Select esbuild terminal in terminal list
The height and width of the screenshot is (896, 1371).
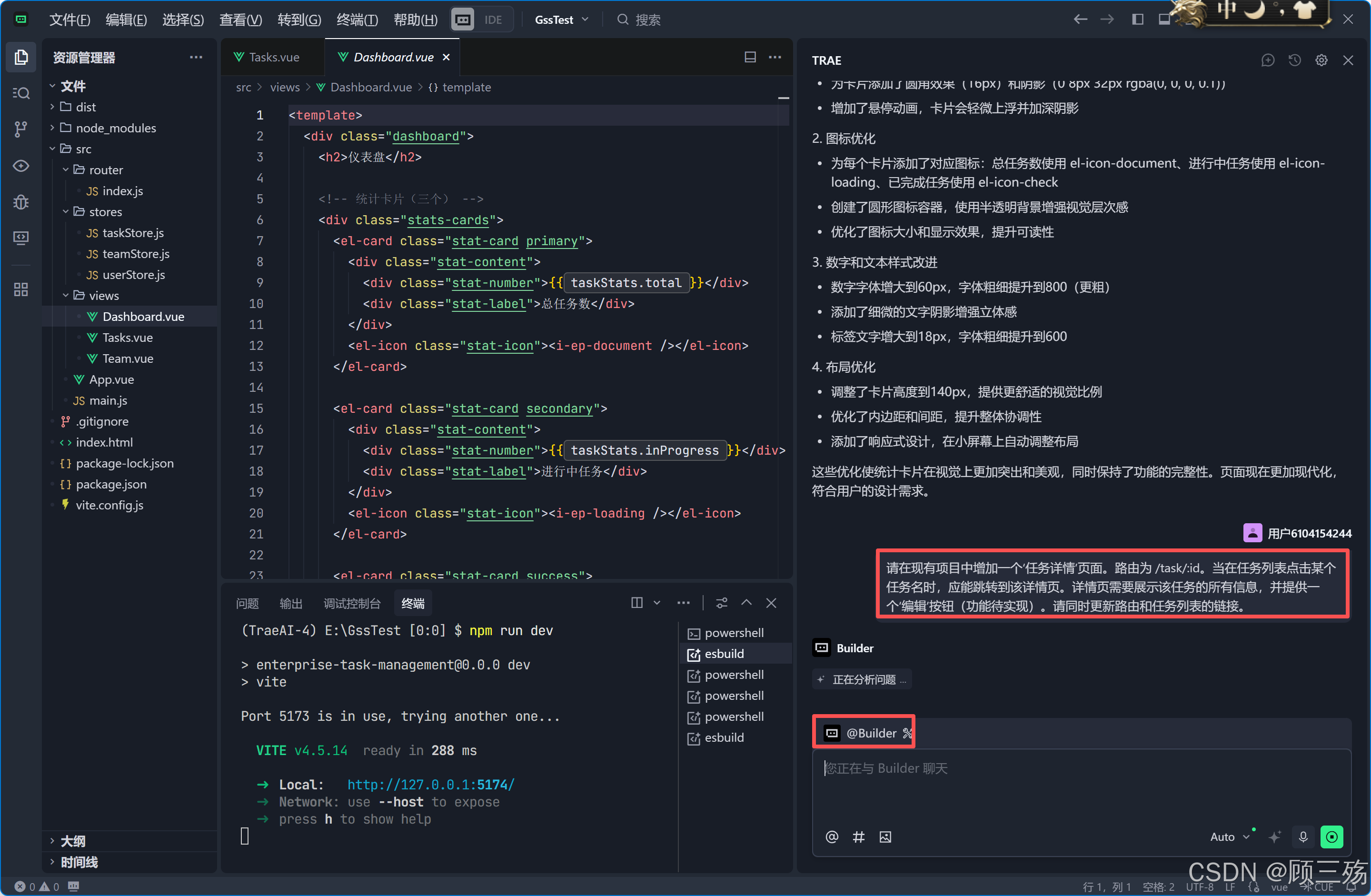(724, 653)
